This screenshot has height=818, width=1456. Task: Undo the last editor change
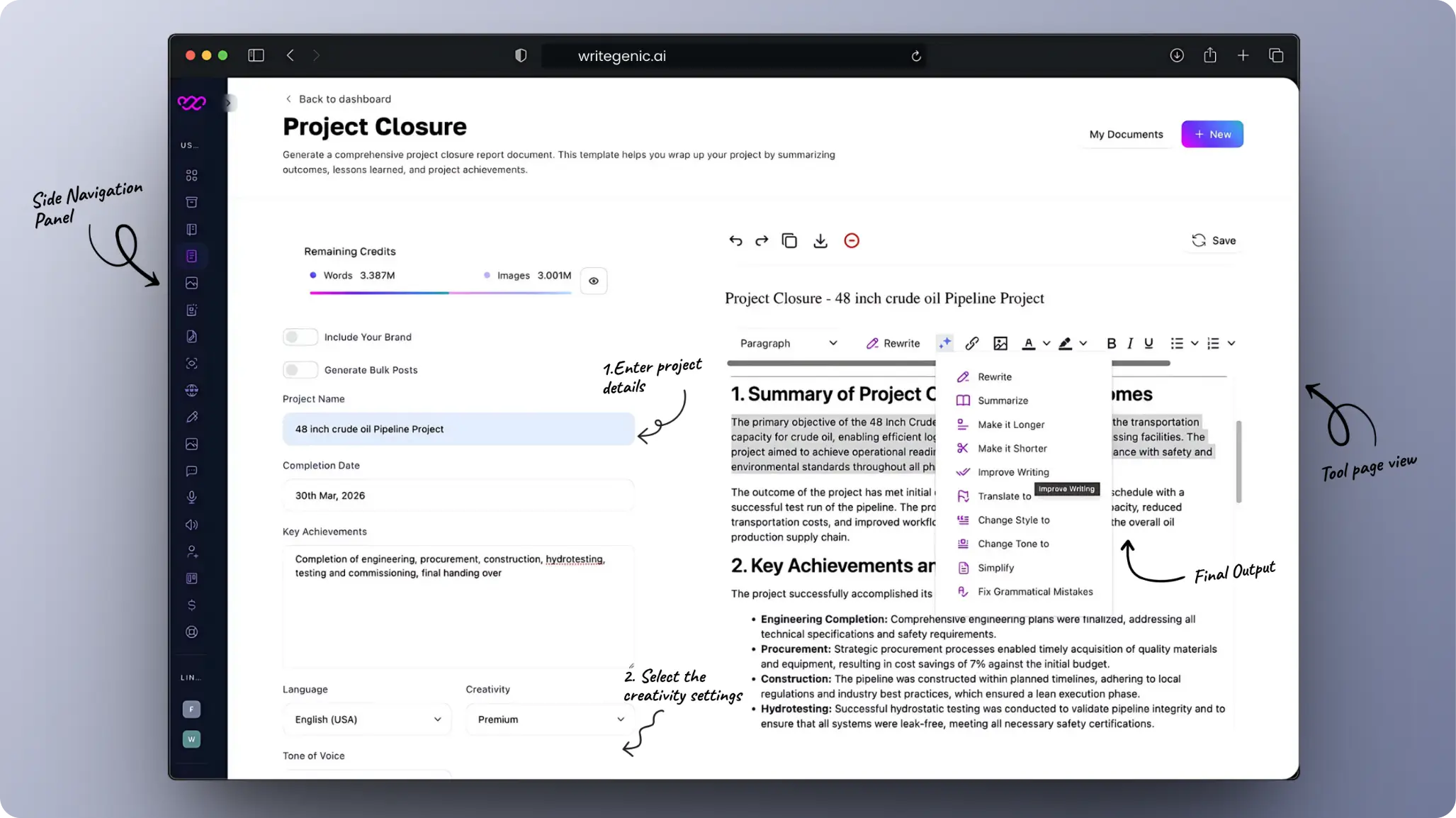pyautogui.click(x=735, y=241)
